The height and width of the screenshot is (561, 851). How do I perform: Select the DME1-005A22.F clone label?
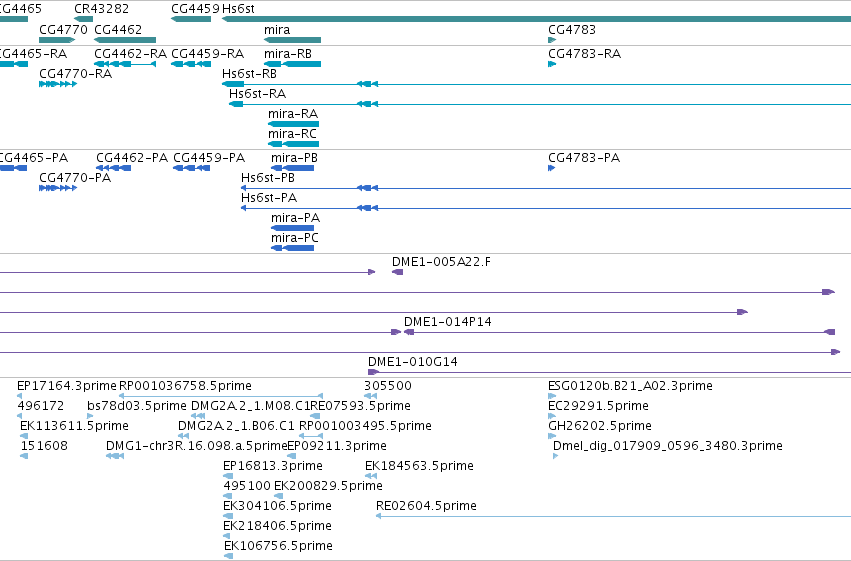441,262
